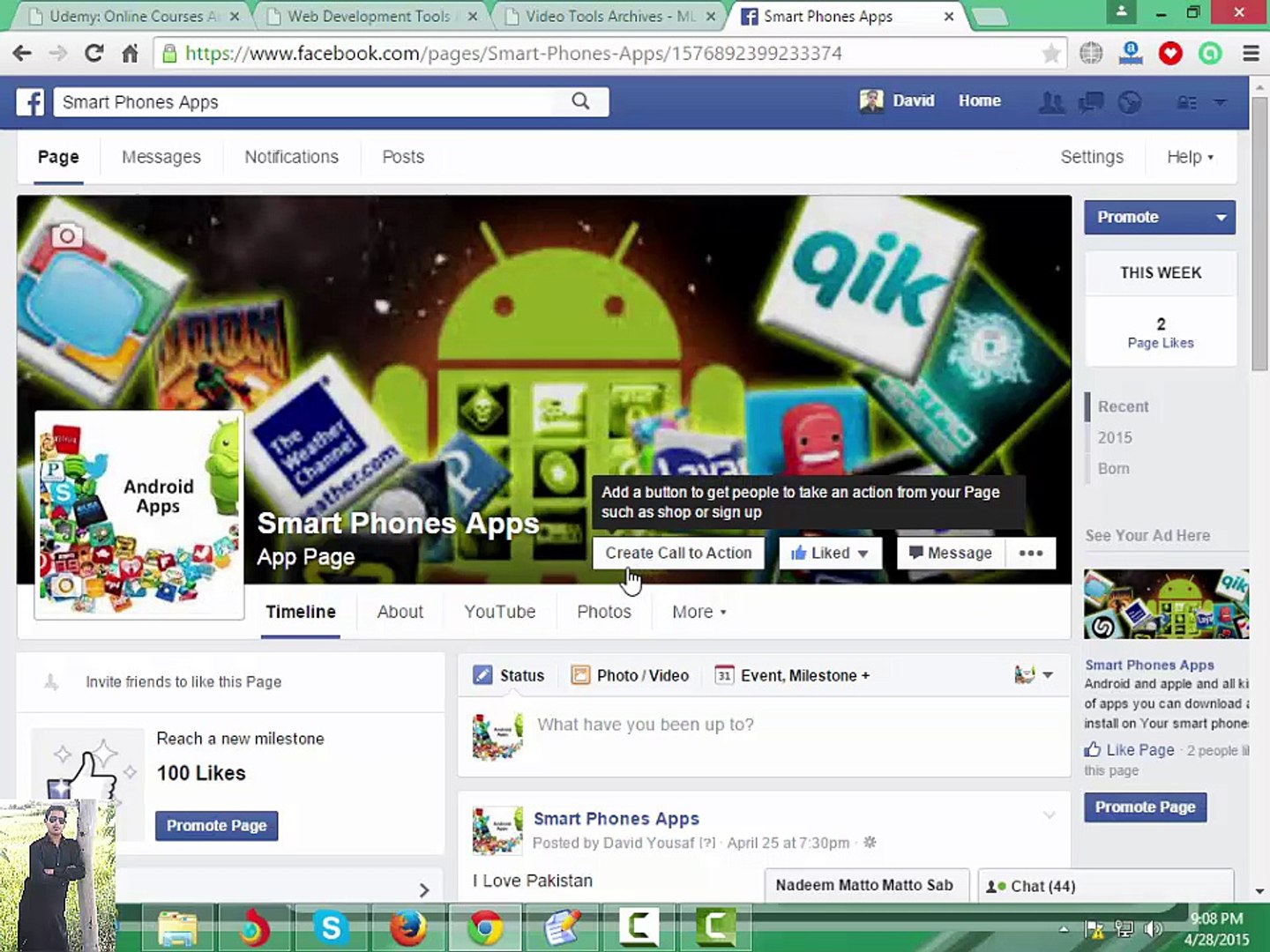Viewport: 1270px width, 952px height.
Task: Click the globe extension icon in toolbar
Action: click(x=1091, y=54)
